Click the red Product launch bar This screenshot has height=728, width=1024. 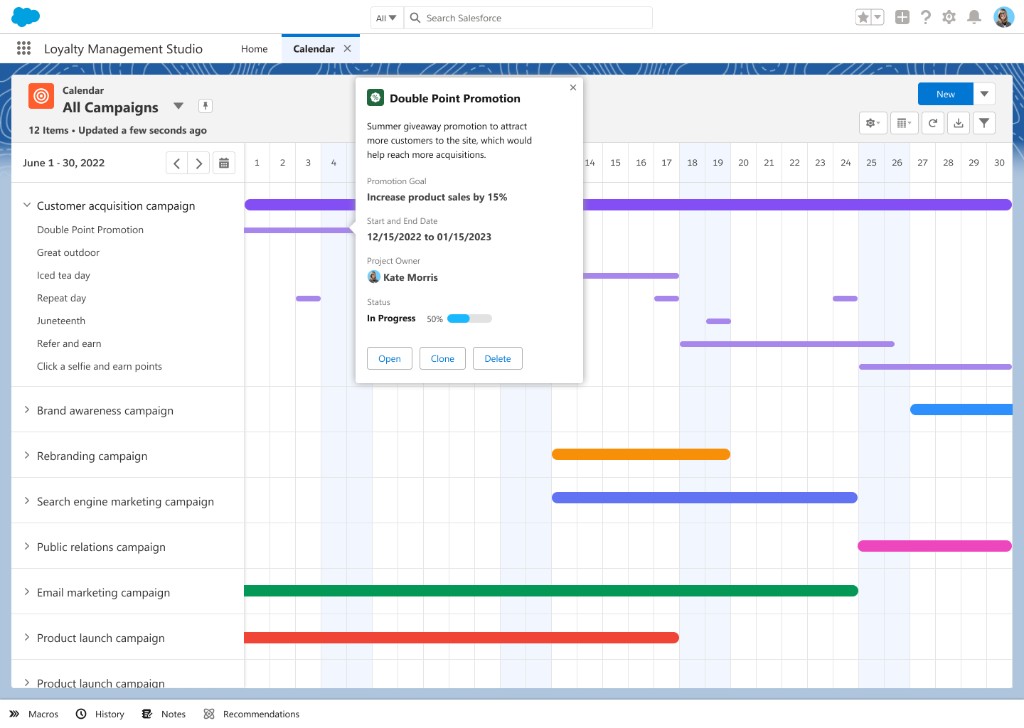coord(461,637)
